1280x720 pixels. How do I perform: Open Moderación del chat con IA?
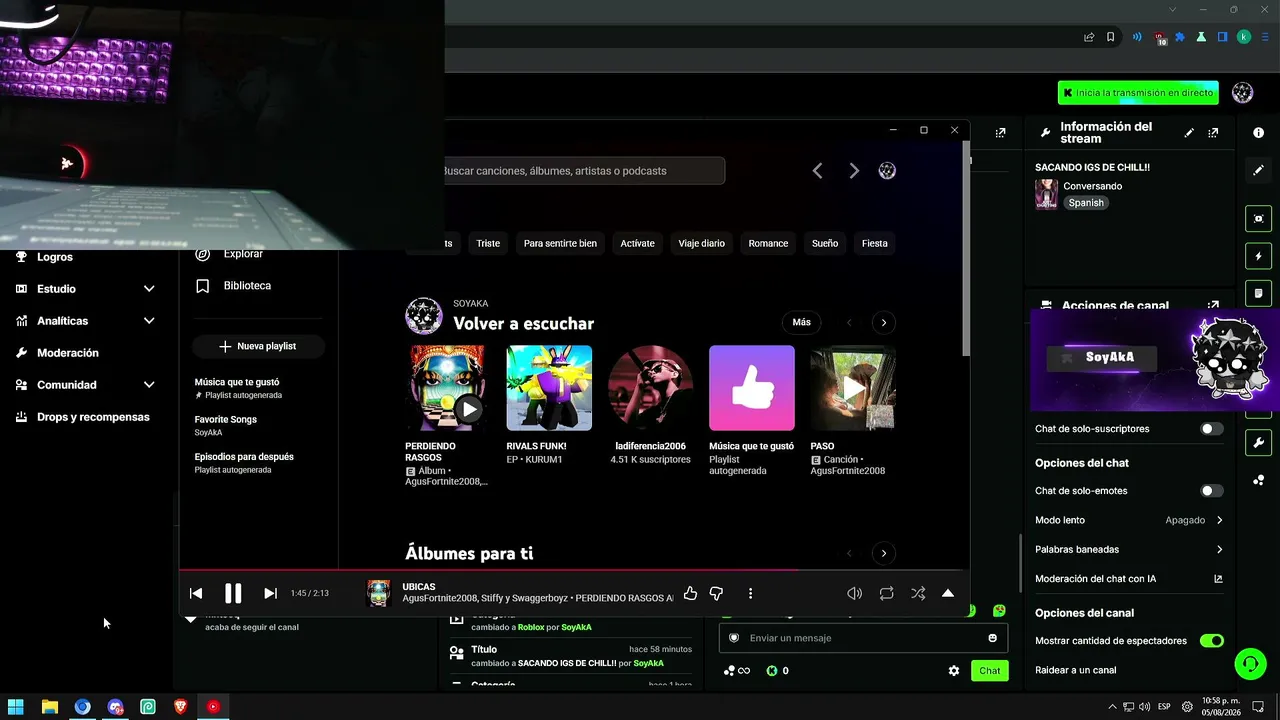[1129, 578]
